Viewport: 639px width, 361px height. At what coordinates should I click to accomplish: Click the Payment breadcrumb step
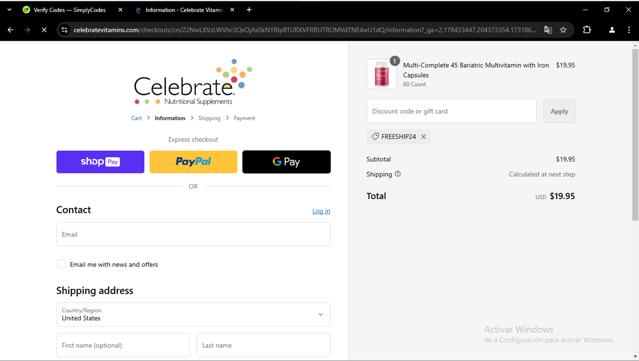coord(244,118)
